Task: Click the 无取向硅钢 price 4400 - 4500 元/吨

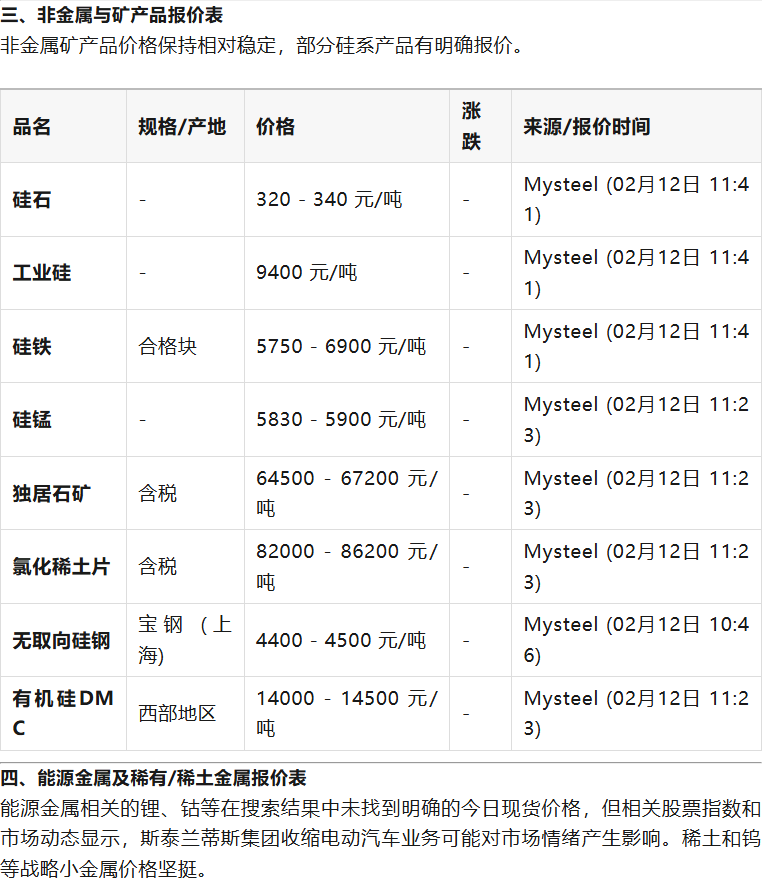Action: point(341,640)
